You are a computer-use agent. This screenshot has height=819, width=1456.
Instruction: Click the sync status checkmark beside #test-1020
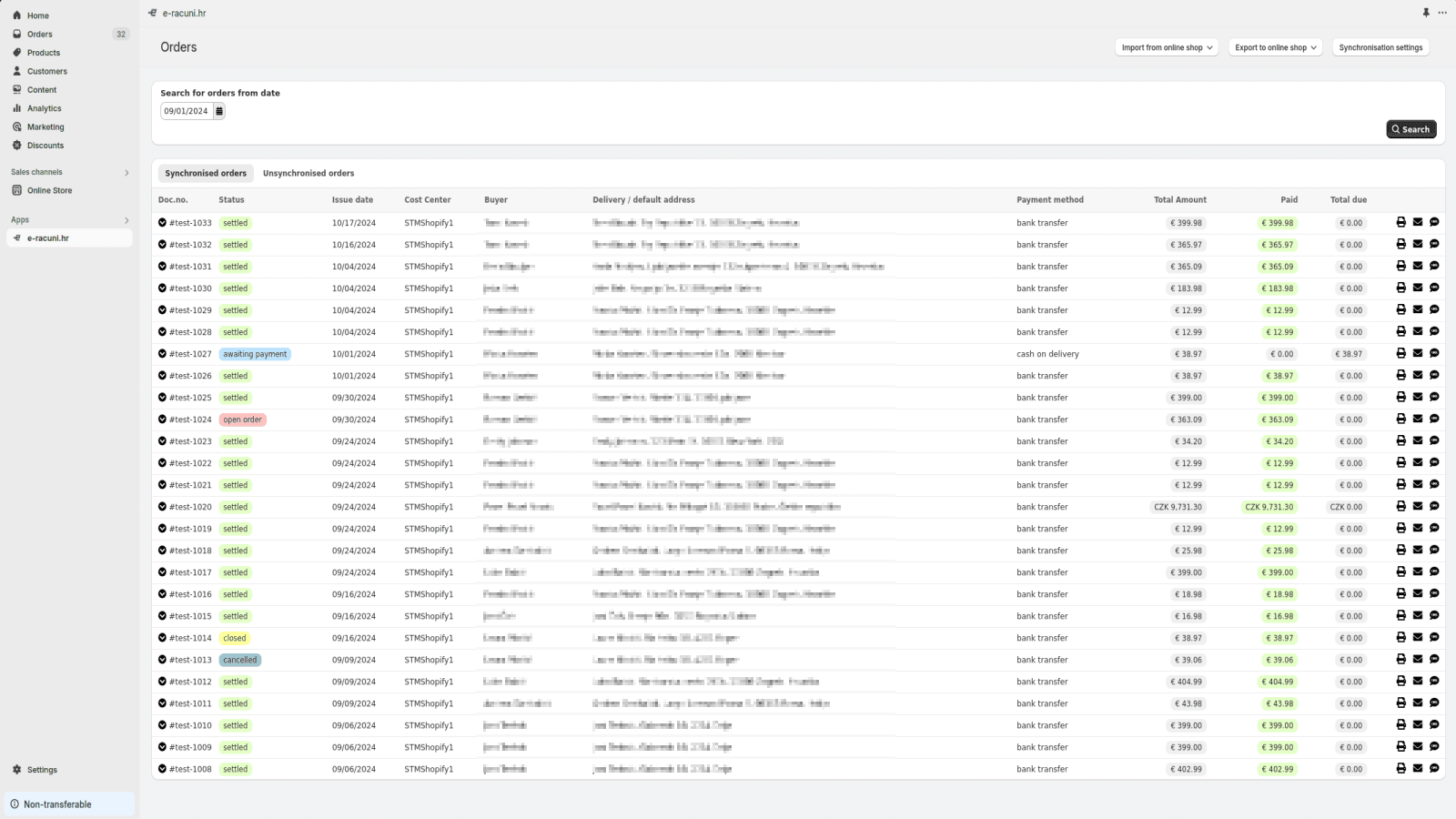pyautogui.click(x=160, y=507)
